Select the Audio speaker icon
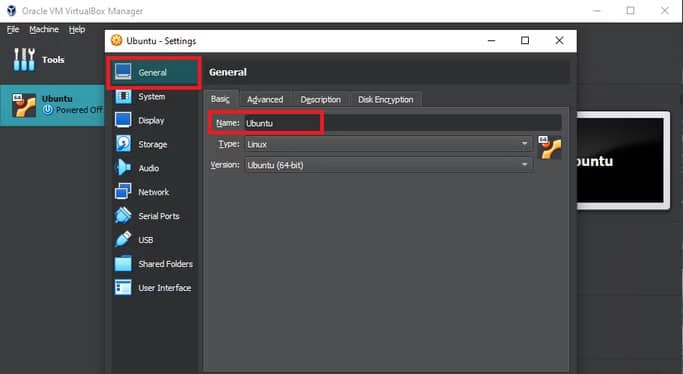 tap(122, 168)
